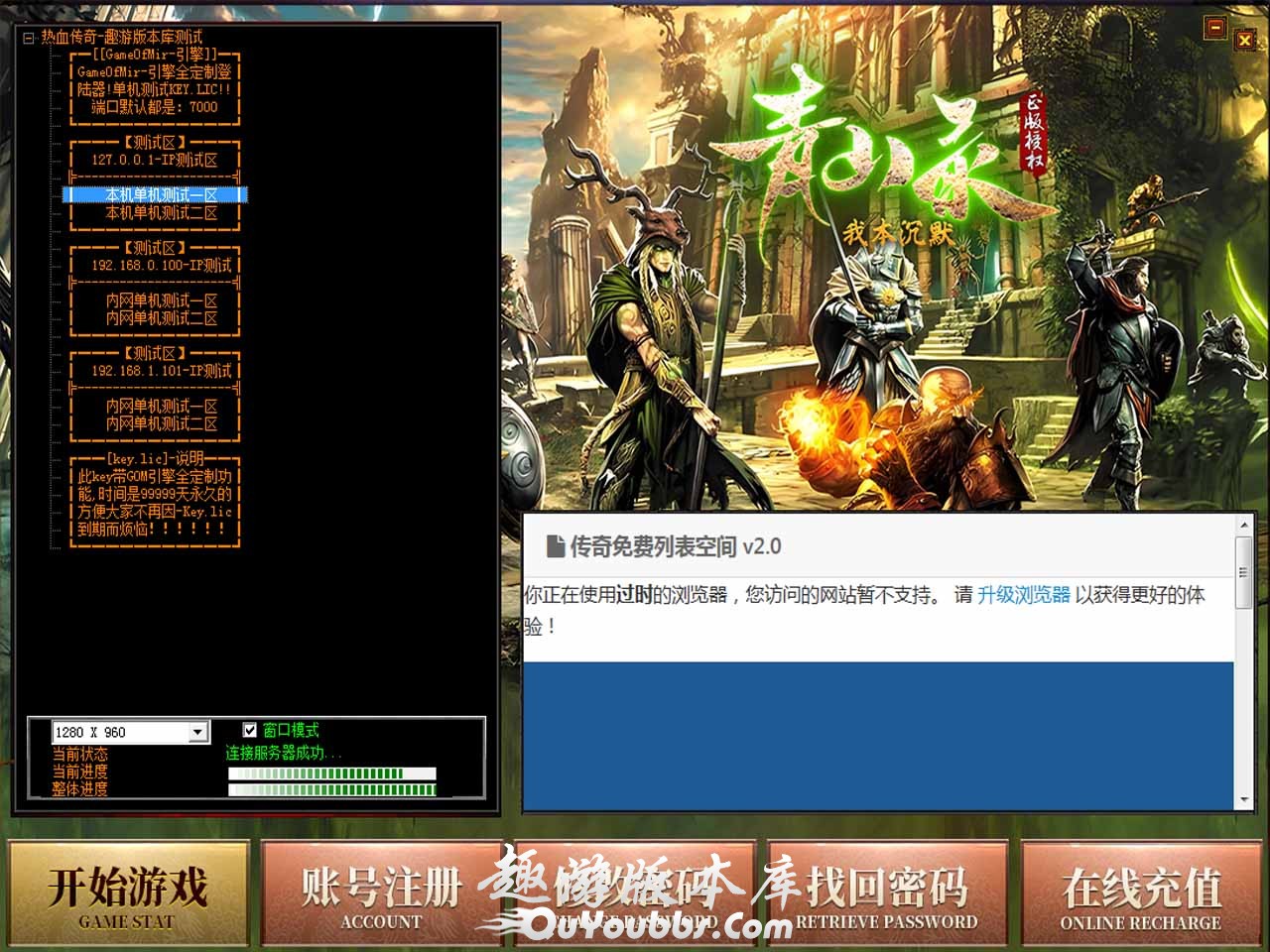1270x952 pixels.
Task: Click the orange X close icon
Action: tap(1244, 40)
